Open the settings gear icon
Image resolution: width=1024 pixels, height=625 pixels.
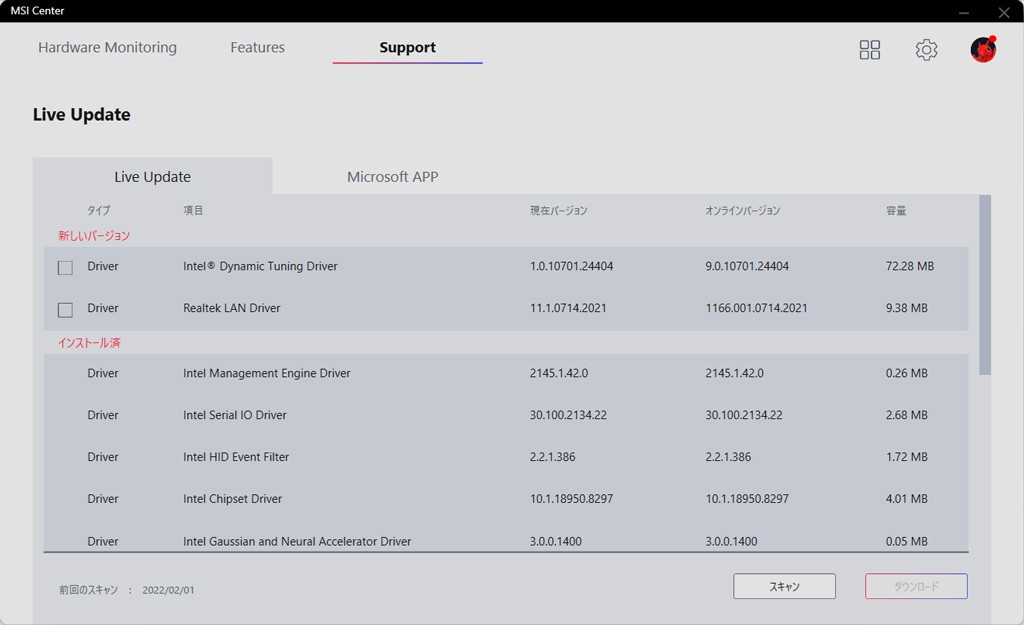click(x=927, y=50)
